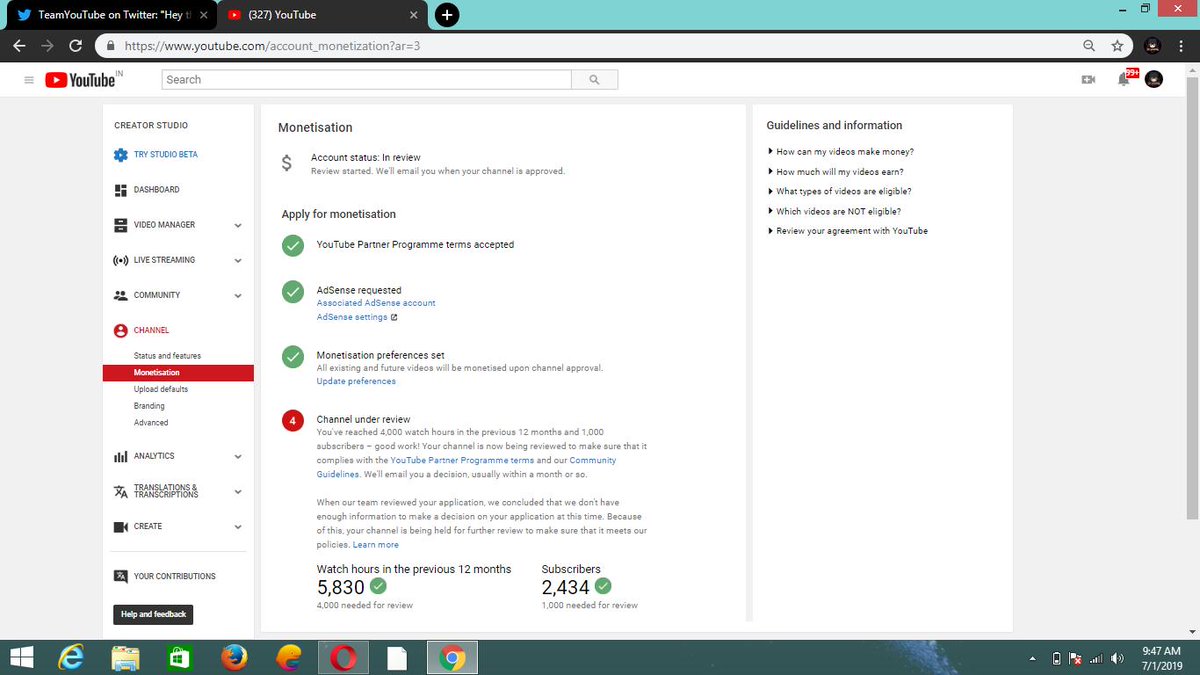Viewport: 1200px width, 675px height.
Task: Open Upload defaults under Channel
Action: coord(160,389)
